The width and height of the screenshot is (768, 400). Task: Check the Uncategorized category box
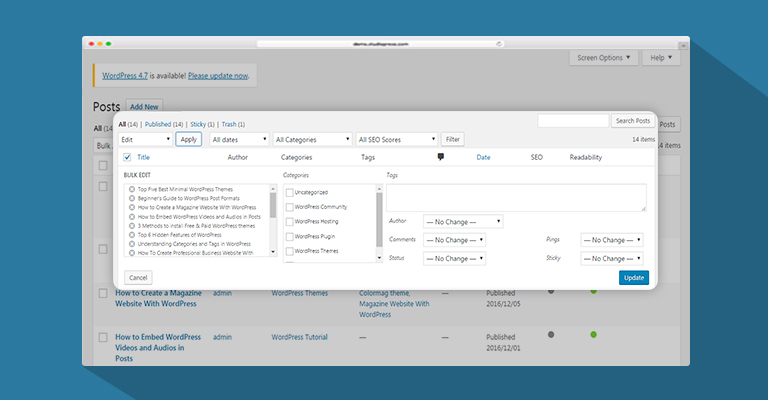pos(289,193)
